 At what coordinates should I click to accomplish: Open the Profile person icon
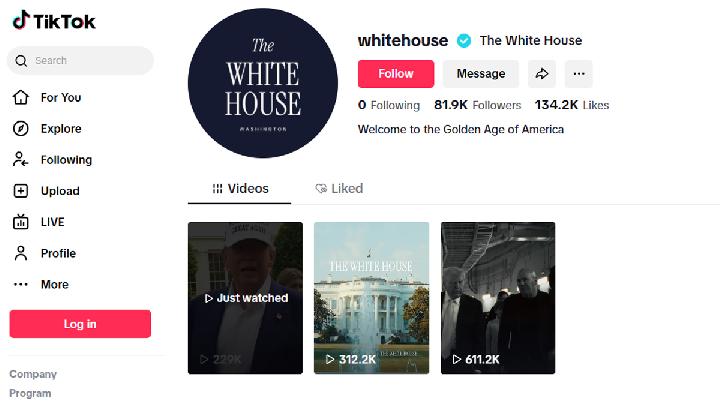pyautogui.click(x=21, y=253)
